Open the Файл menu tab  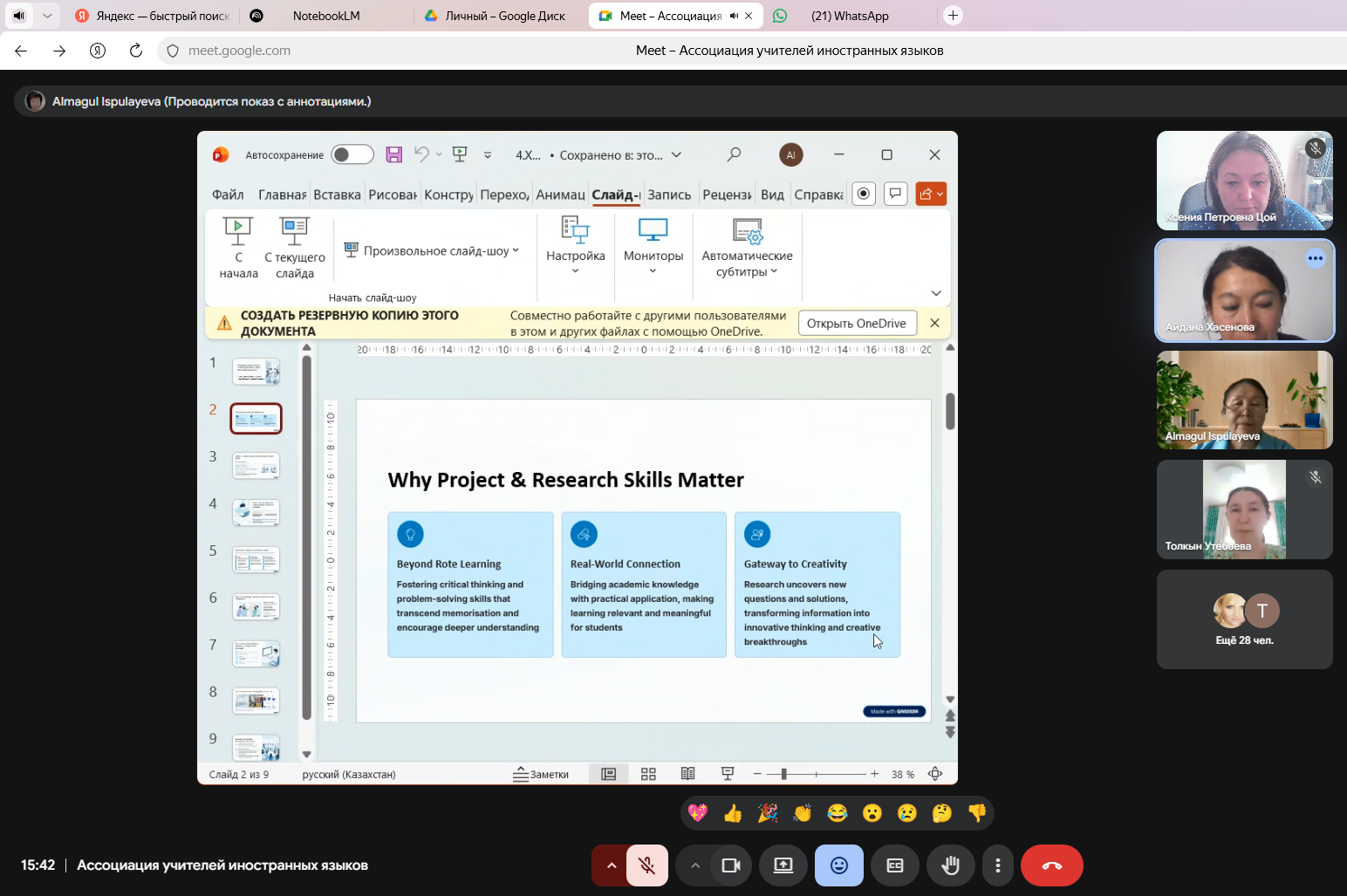click(x=228, y=195)
